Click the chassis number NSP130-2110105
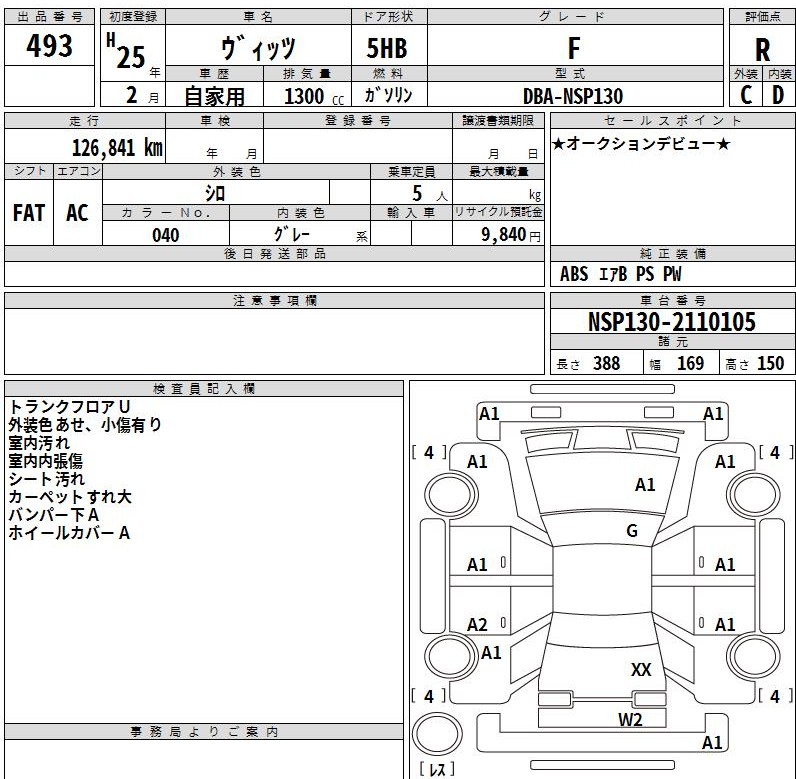This screenshot has height=779, width=796. 672,322
